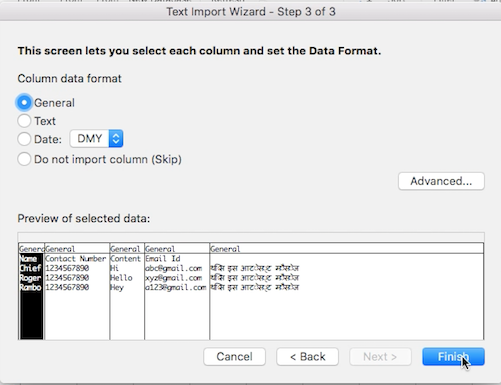
Task: Open the DMY date order dropdown
Action: 96,139
